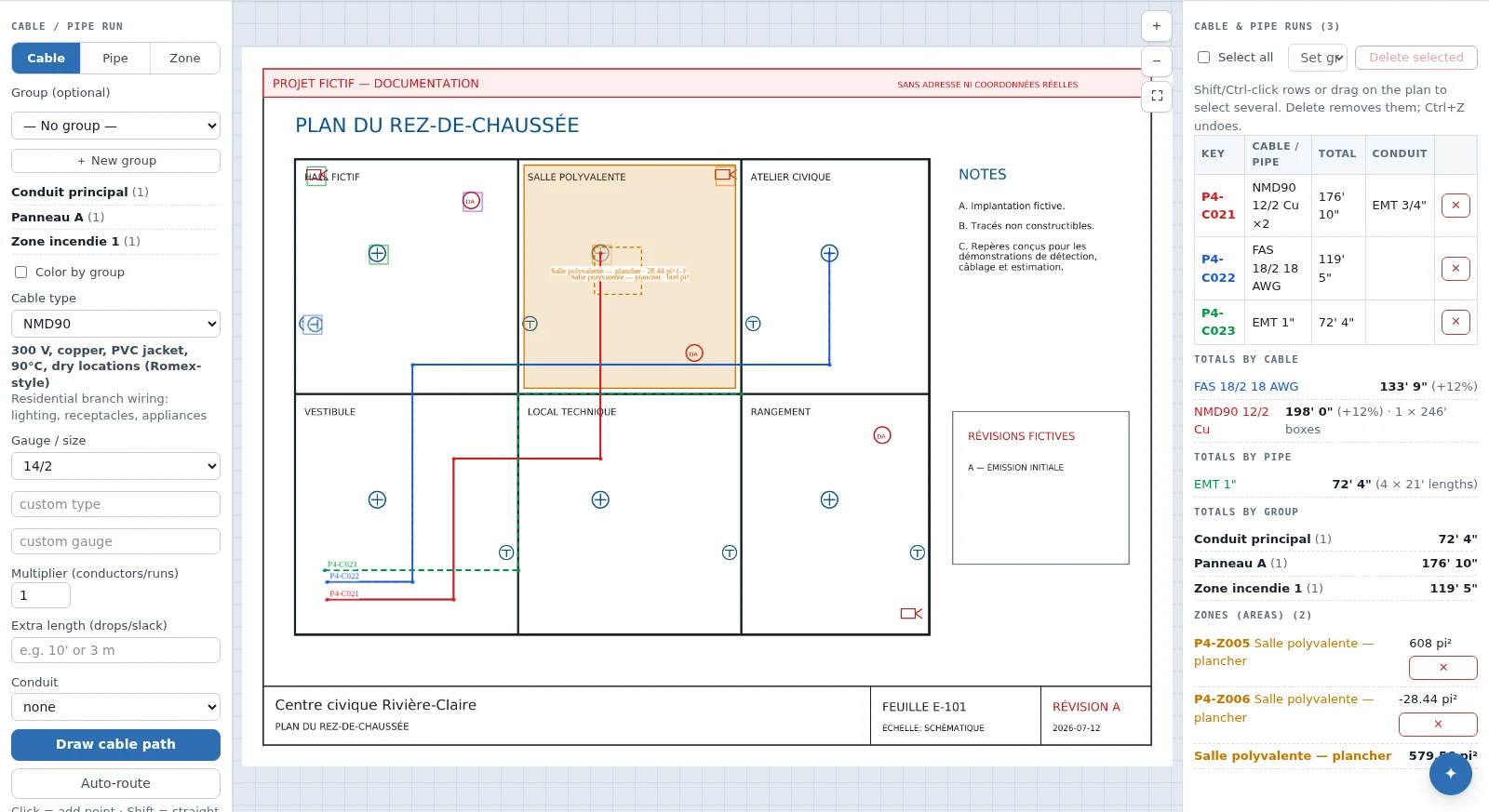
Task: Switch to the Pipe tab
Action: point(115,58)
